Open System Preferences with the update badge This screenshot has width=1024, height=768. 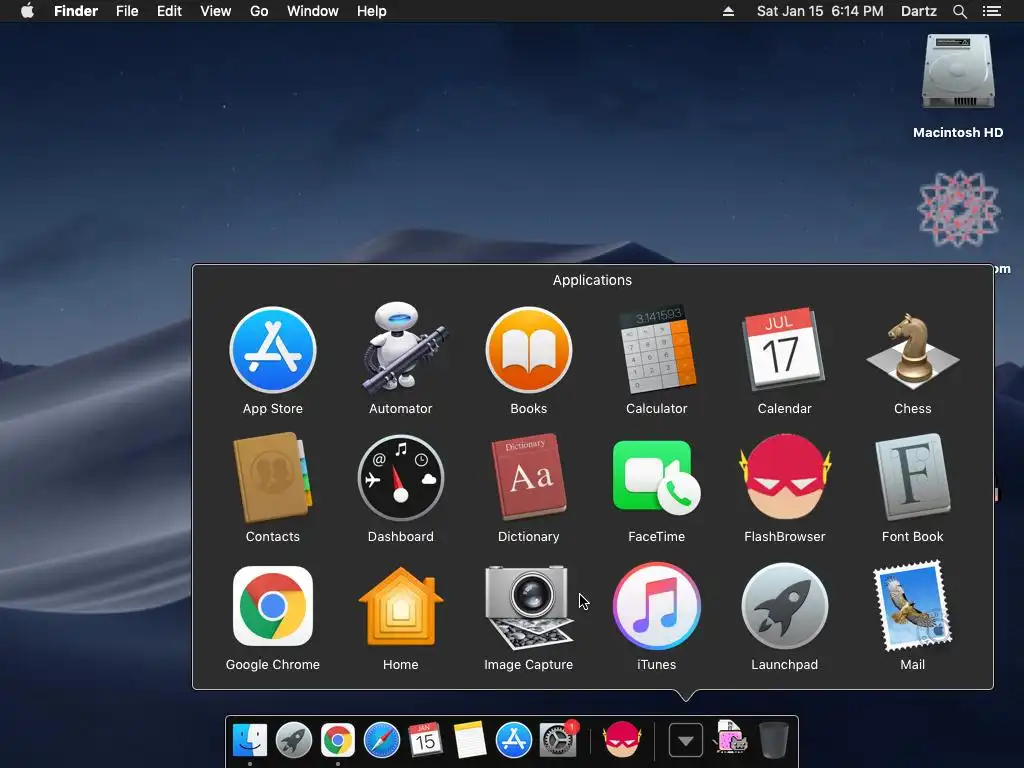click(558, 741)
